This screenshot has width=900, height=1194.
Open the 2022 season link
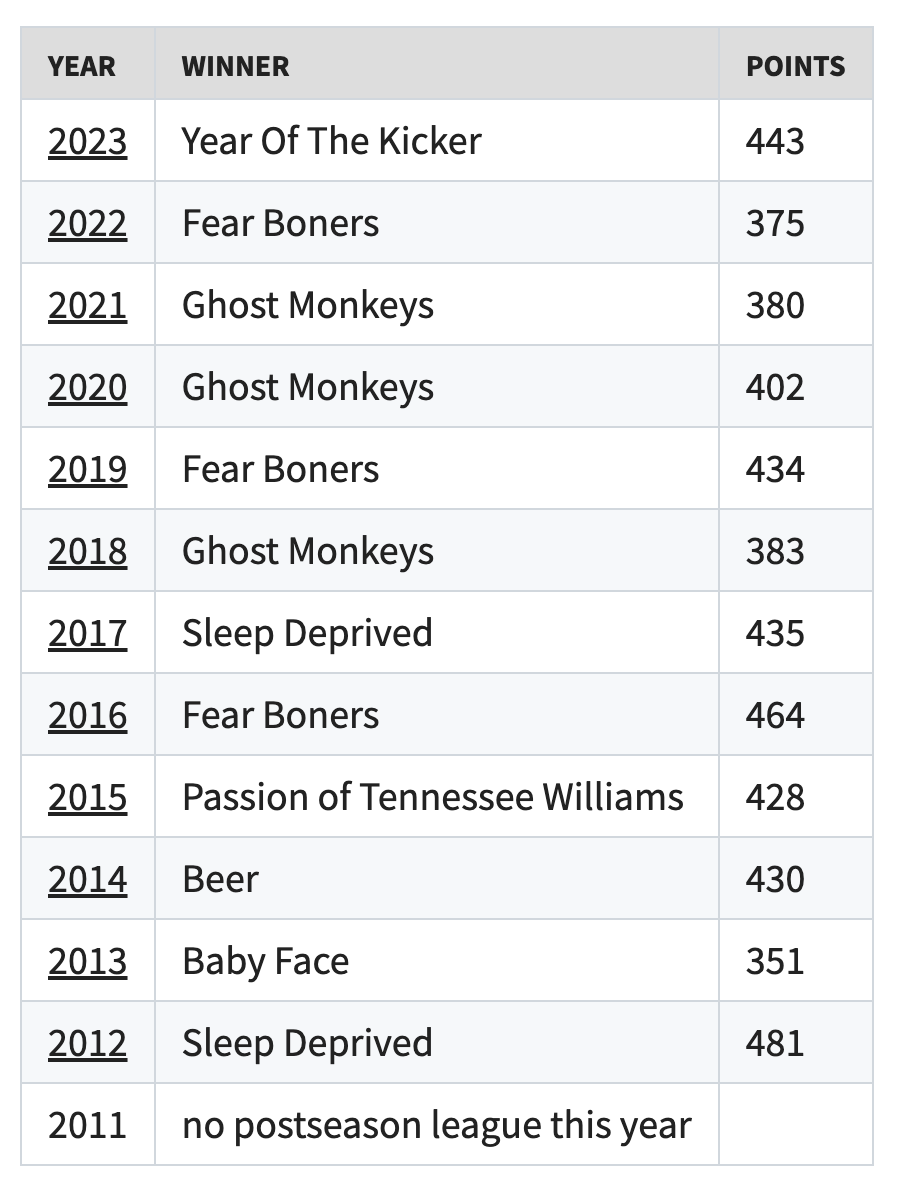88,223
